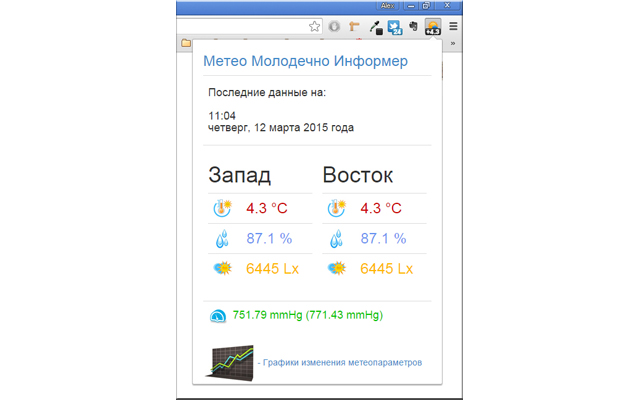
Task: Click the orange paint-roller extension icon
Action: (x=354, y=27)
